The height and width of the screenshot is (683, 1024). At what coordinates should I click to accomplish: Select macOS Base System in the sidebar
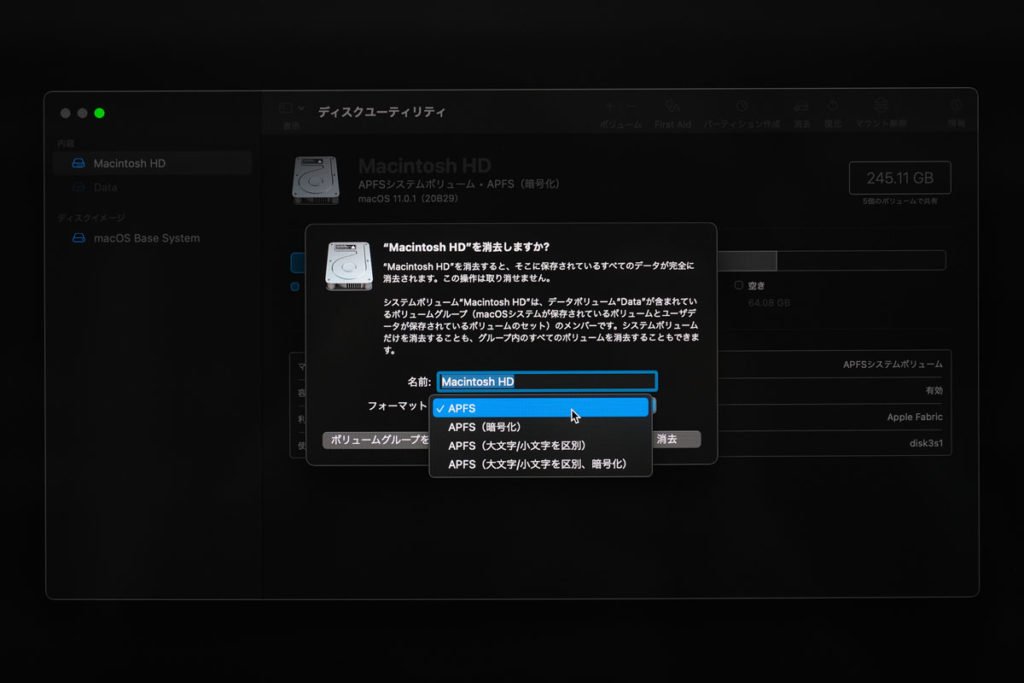tap(152, 238)
